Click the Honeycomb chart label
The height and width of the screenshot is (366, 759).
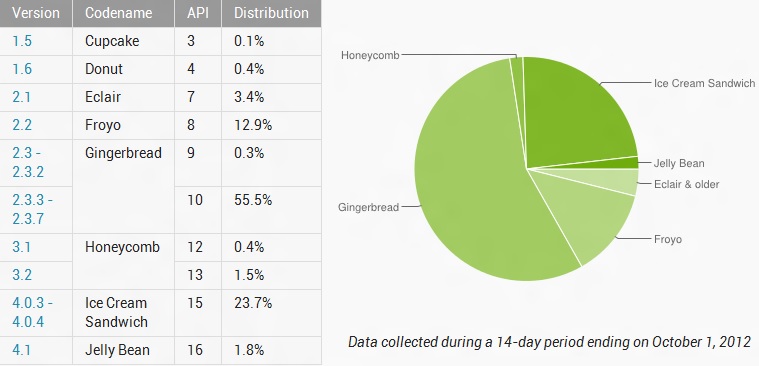point(370,55)
